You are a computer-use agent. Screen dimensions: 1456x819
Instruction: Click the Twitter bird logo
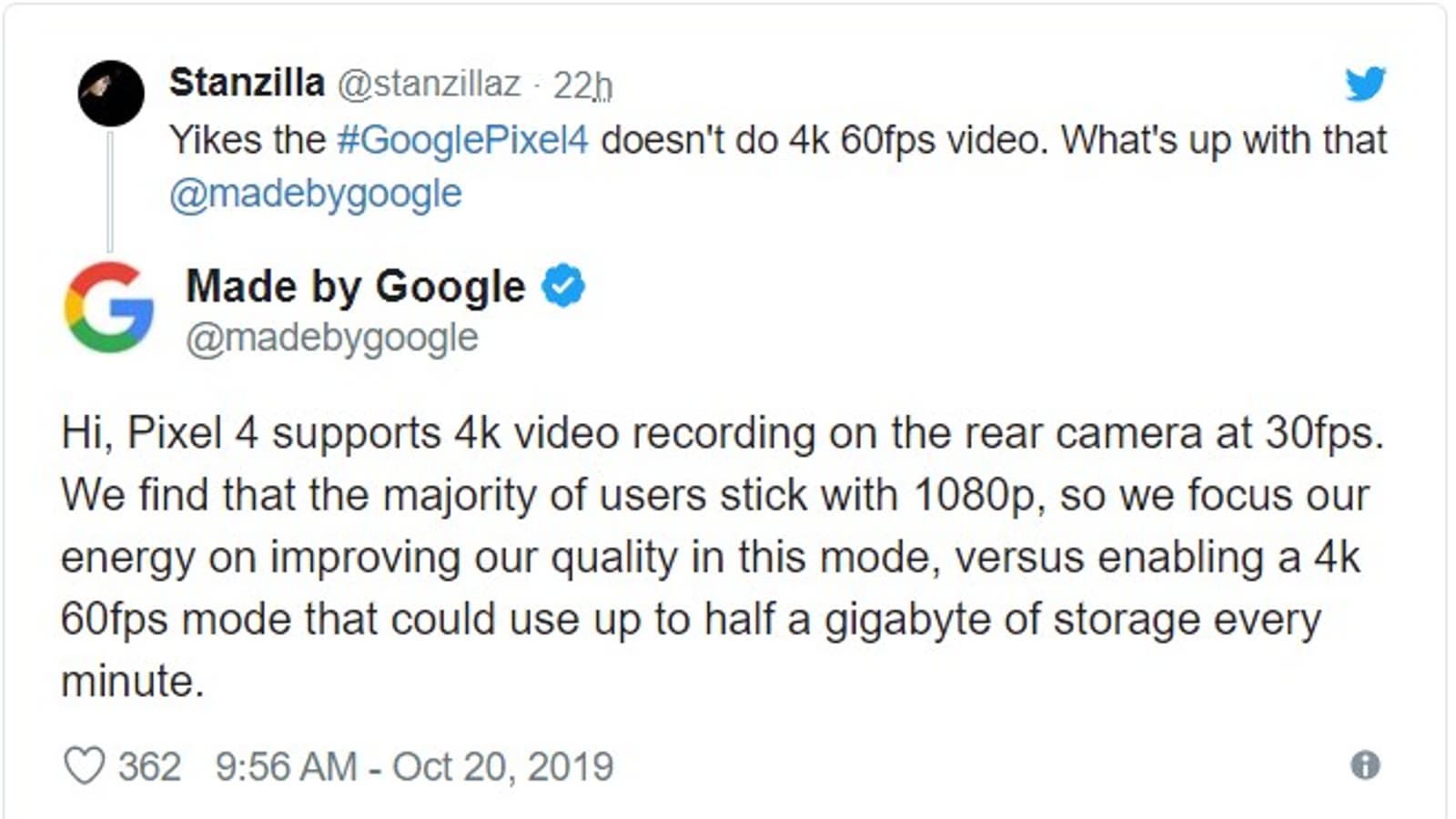click(x=1365, y=84)
